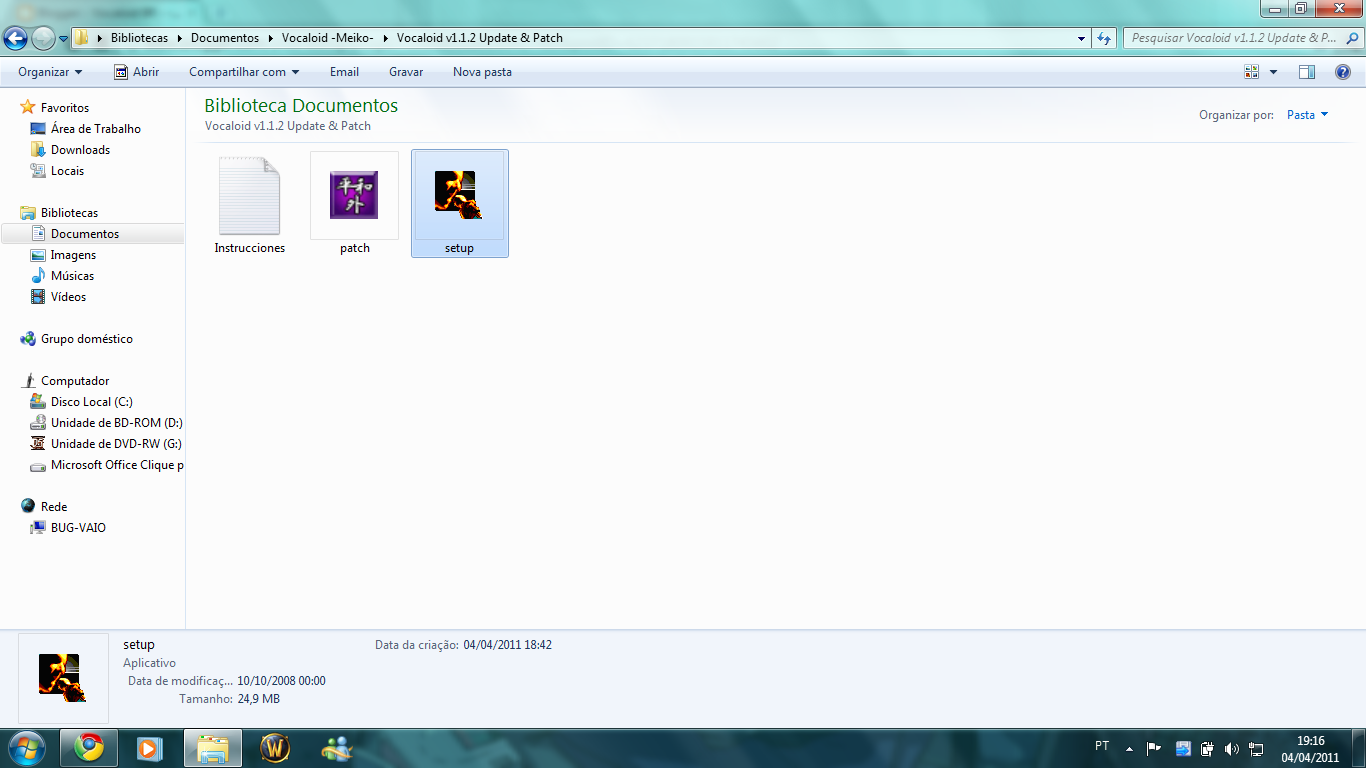Expand arrow after Bibliotecas in breadcrumb

coord(180,38)
